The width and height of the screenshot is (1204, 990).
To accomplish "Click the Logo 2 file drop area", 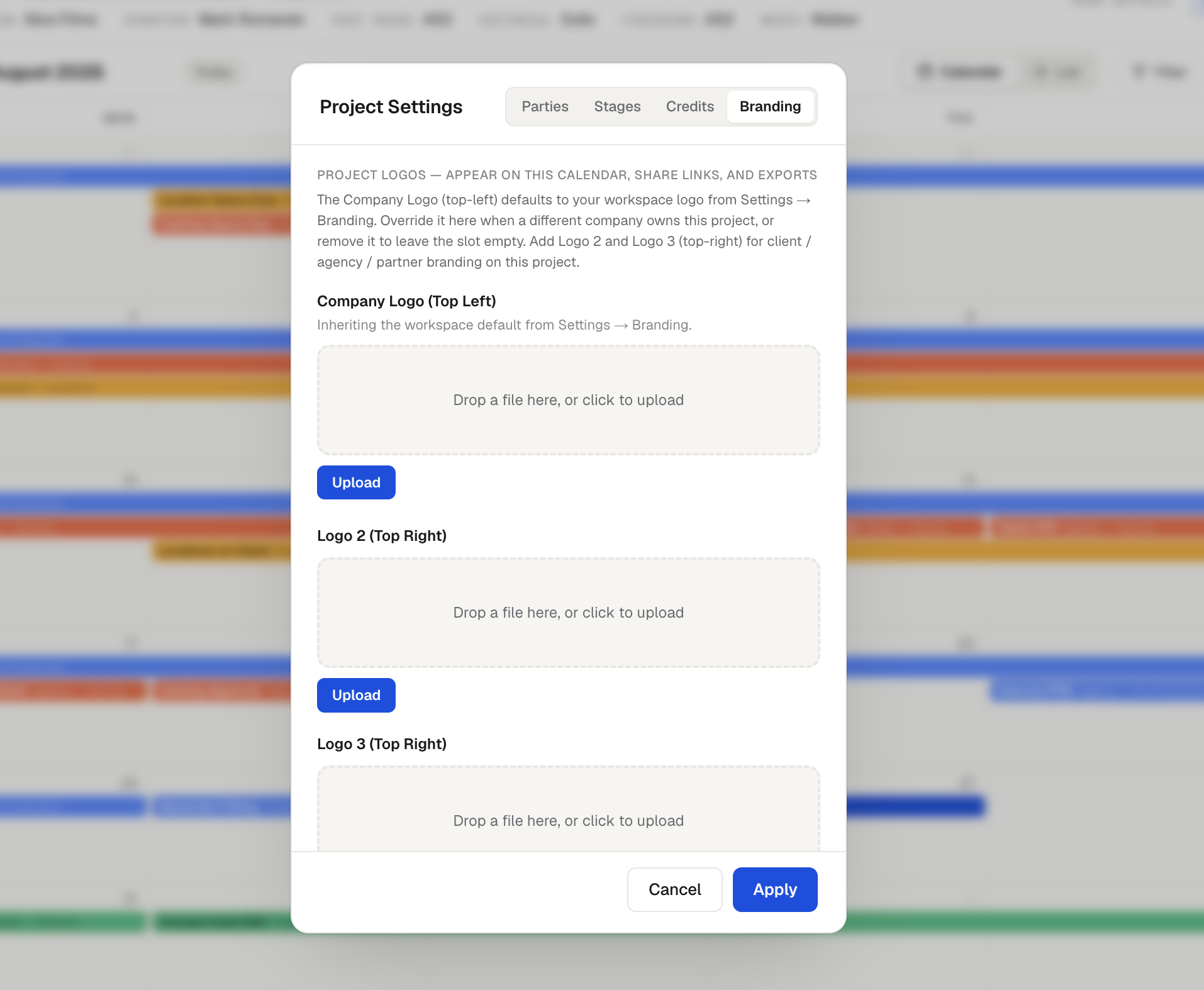I will (x=568, y=613).
